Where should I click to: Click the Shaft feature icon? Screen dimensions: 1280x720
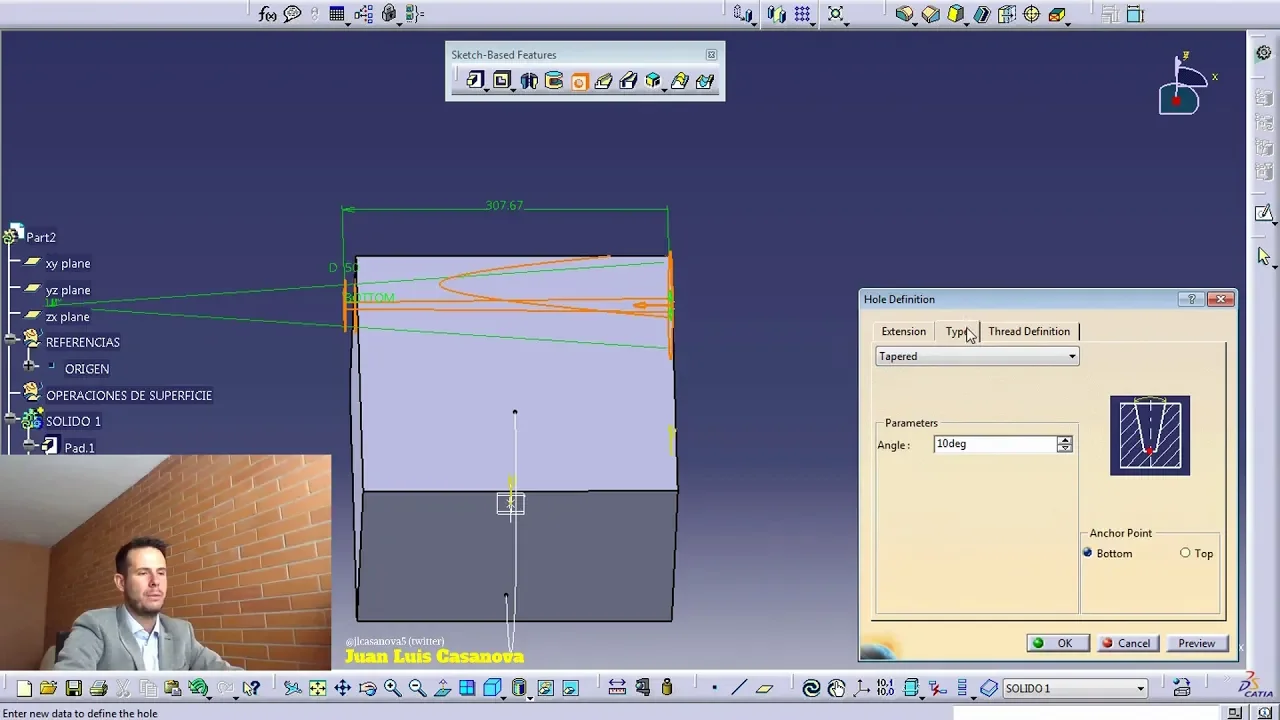coord(528,81)
